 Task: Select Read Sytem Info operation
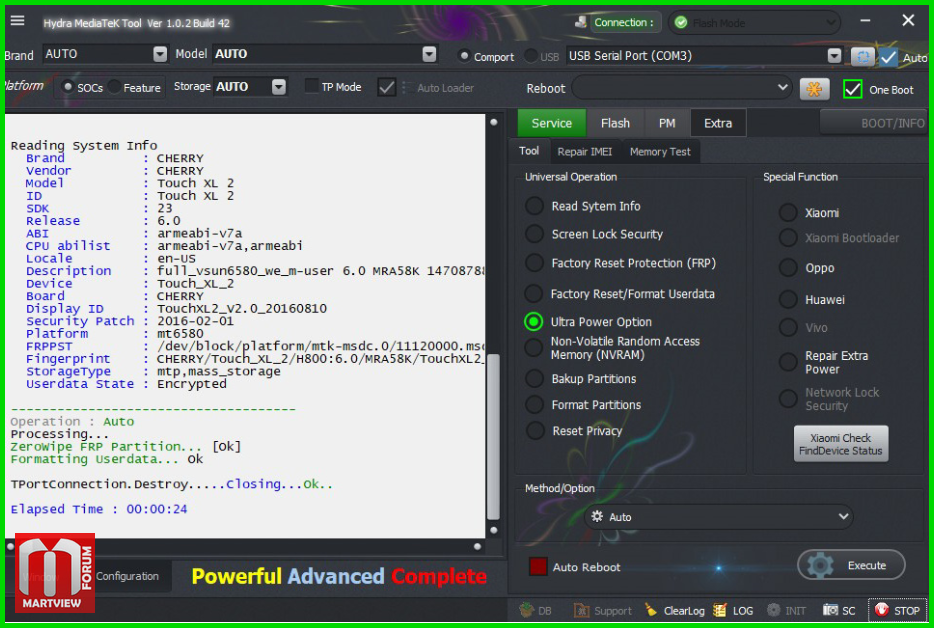534,206
